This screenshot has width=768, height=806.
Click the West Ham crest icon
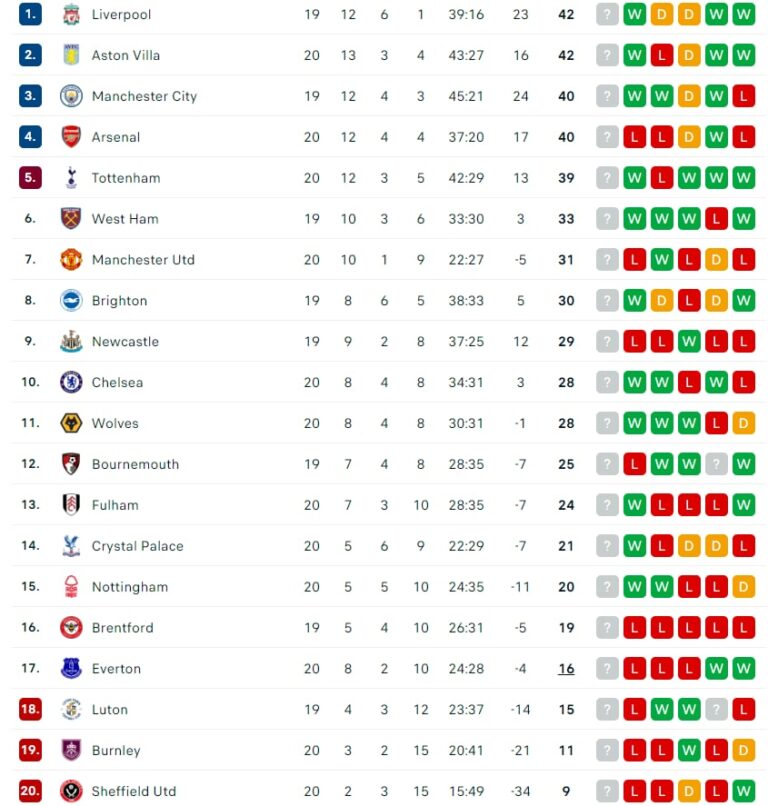click(x=70, y=219)
